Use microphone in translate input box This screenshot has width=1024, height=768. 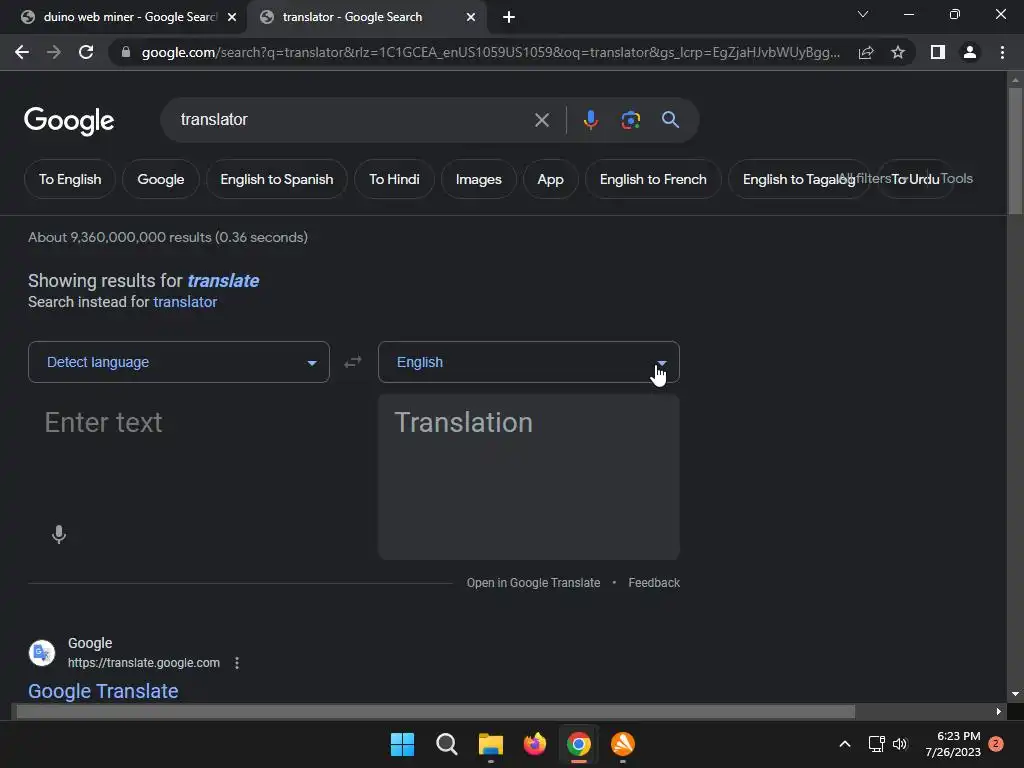coord(59,534)
